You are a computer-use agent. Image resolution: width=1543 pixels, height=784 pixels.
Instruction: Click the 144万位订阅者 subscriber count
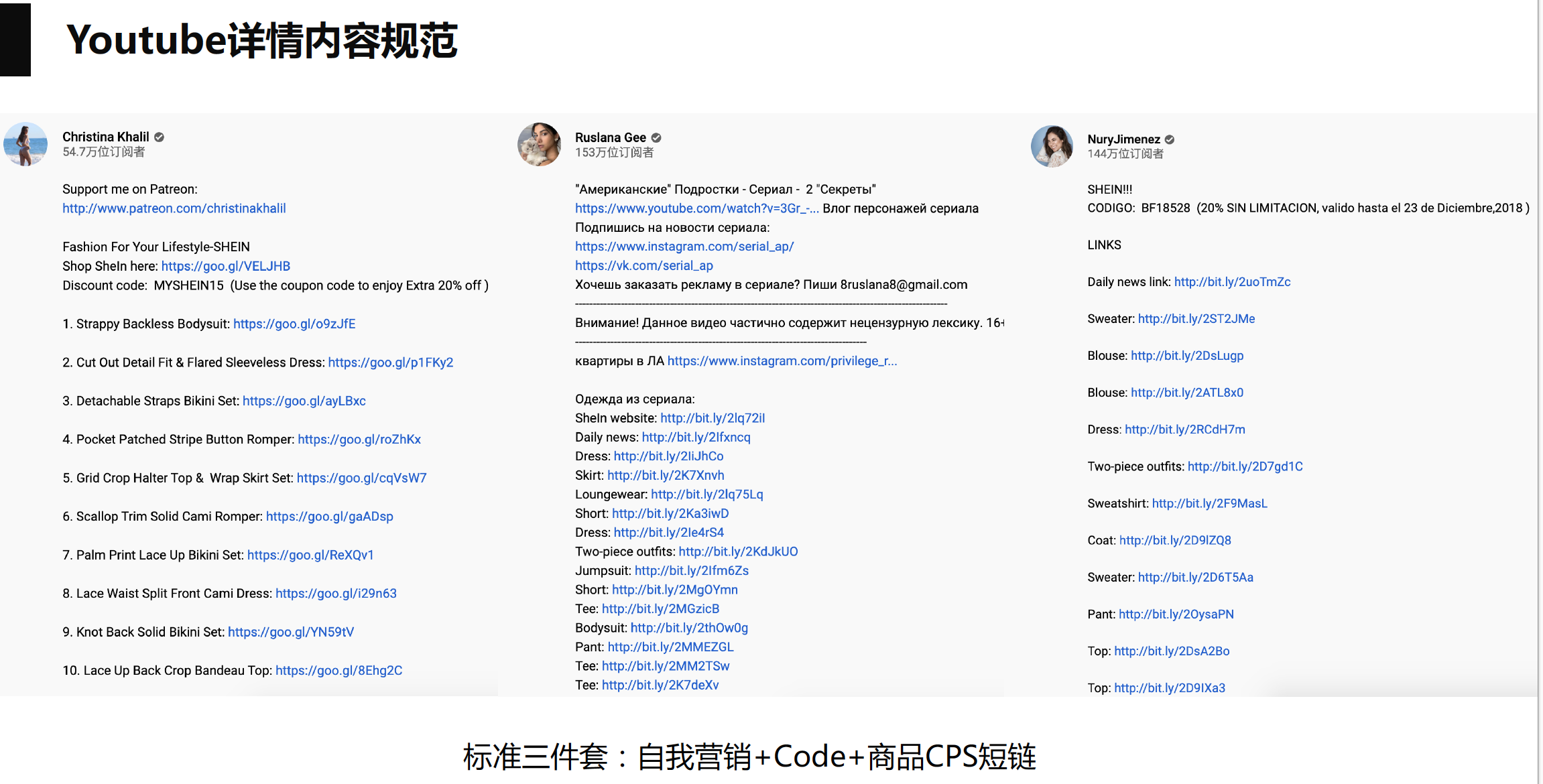(x=1125, y=154)
